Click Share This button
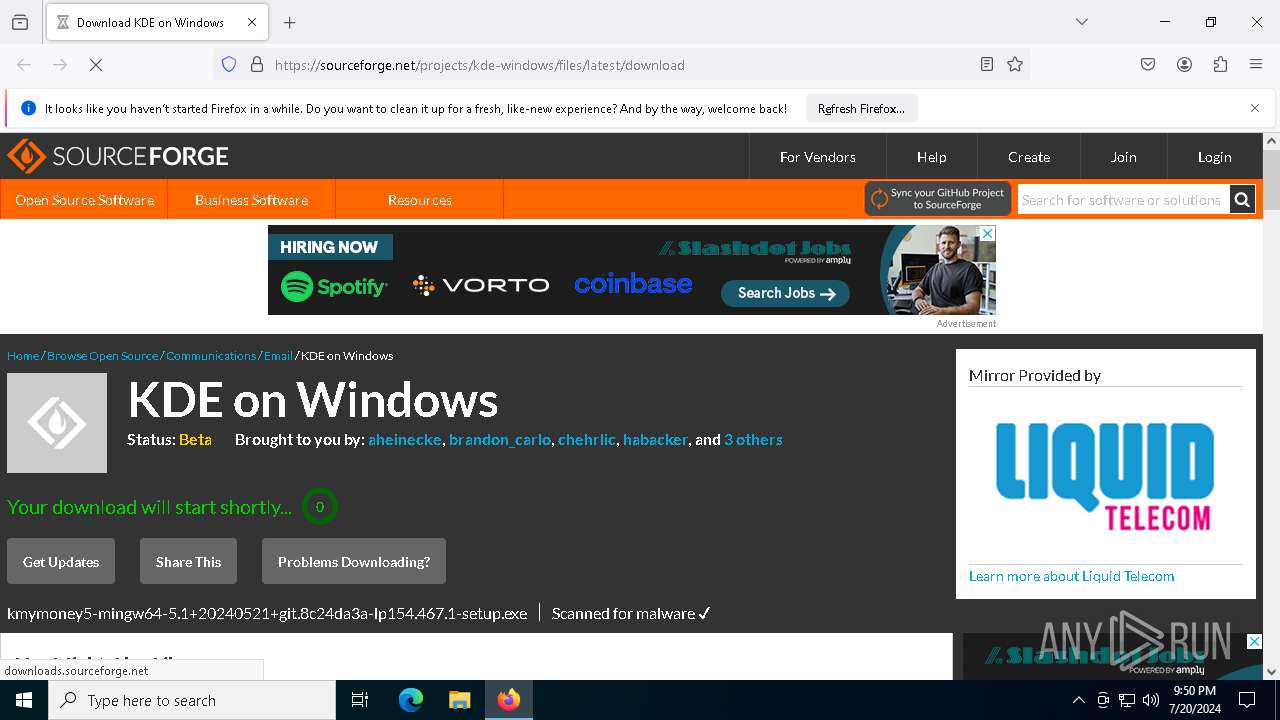The height and width of the screenshot is (720, 1280). click(x=188, y=561)
